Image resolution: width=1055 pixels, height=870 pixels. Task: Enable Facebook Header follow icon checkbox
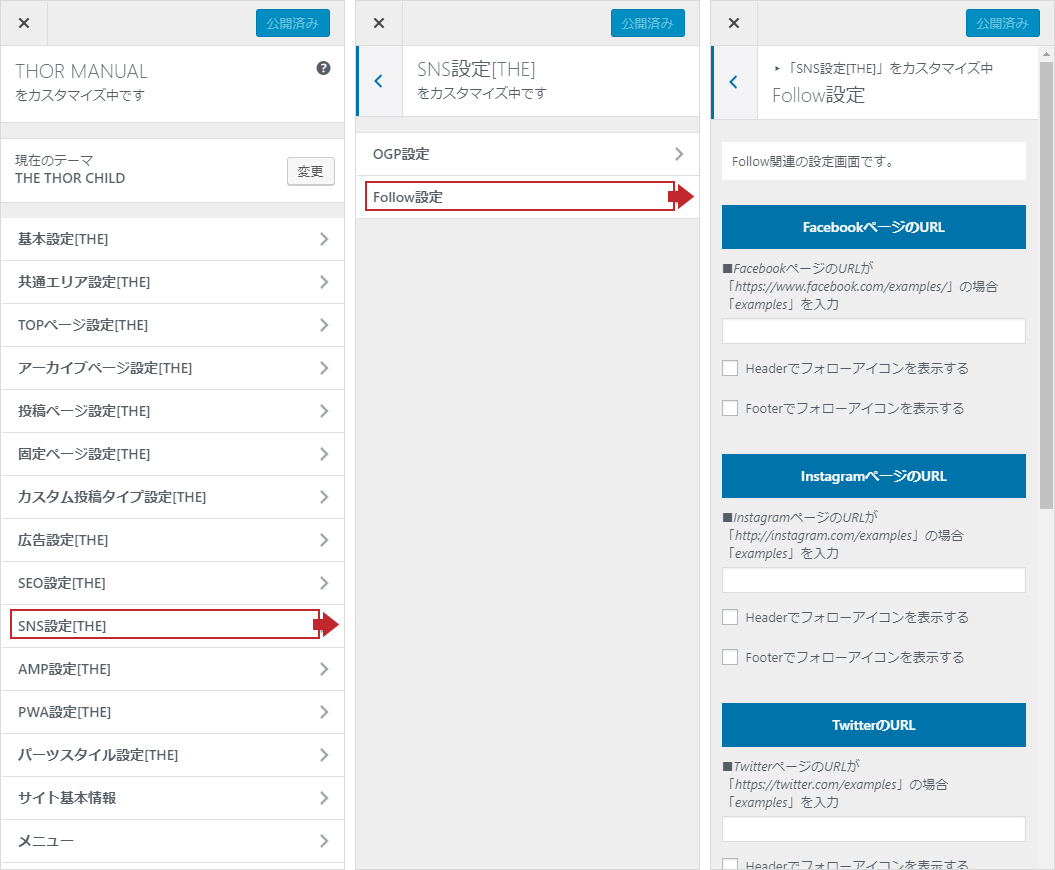[x=730, y=368]
